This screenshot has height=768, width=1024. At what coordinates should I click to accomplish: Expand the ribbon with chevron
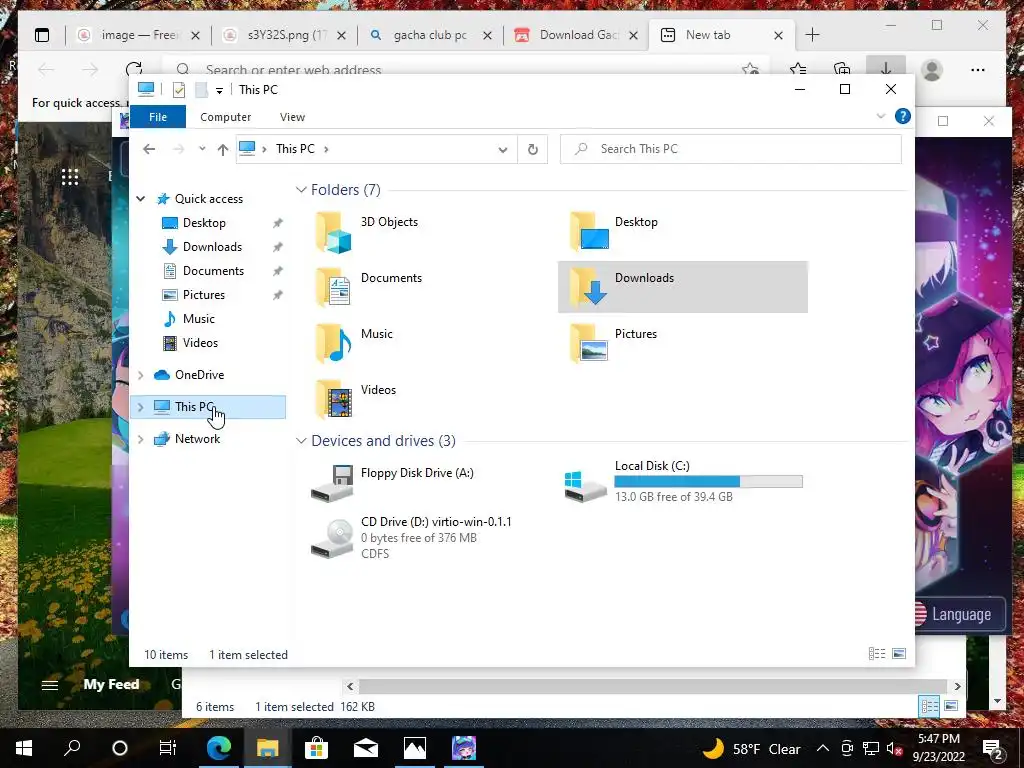click(x=881, y=116)
